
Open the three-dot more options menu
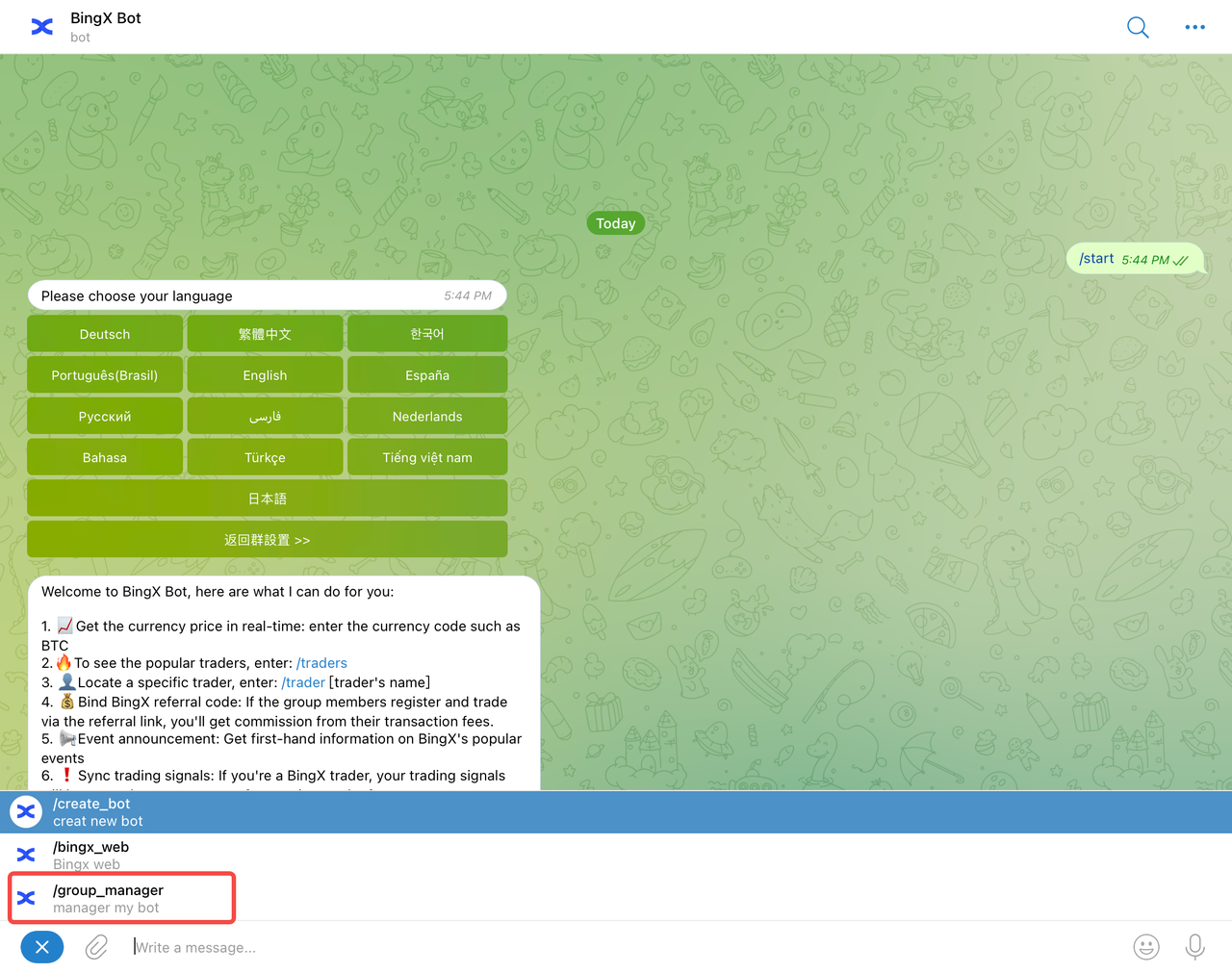click(1194, 27)
